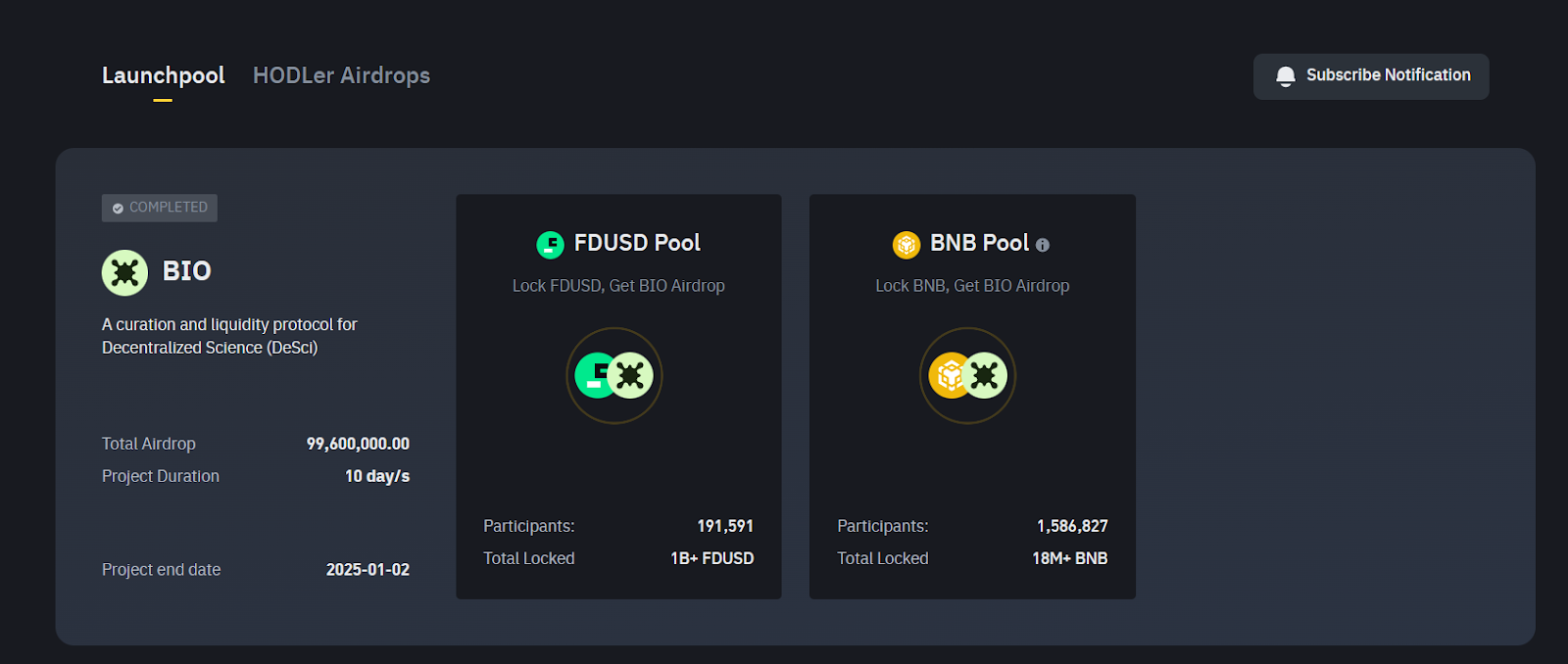Click the BNB-BIO paired coins graphic
Viewport: 1568px width, 664px height.
pos(968,375)
